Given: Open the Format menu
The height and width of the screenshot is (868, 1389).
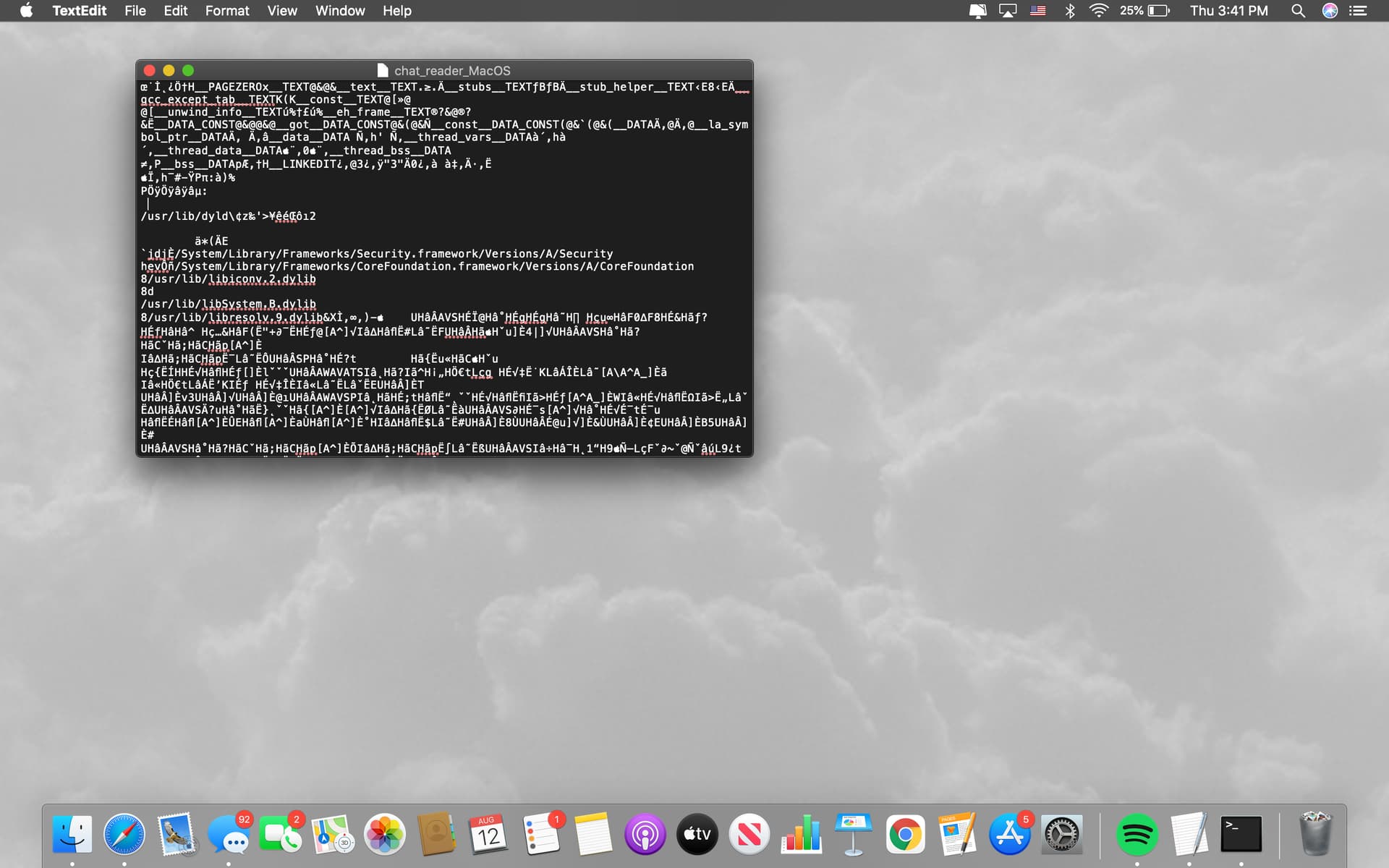Looking at the screenshot, I should pyautogui.click(x=227, y=11).
